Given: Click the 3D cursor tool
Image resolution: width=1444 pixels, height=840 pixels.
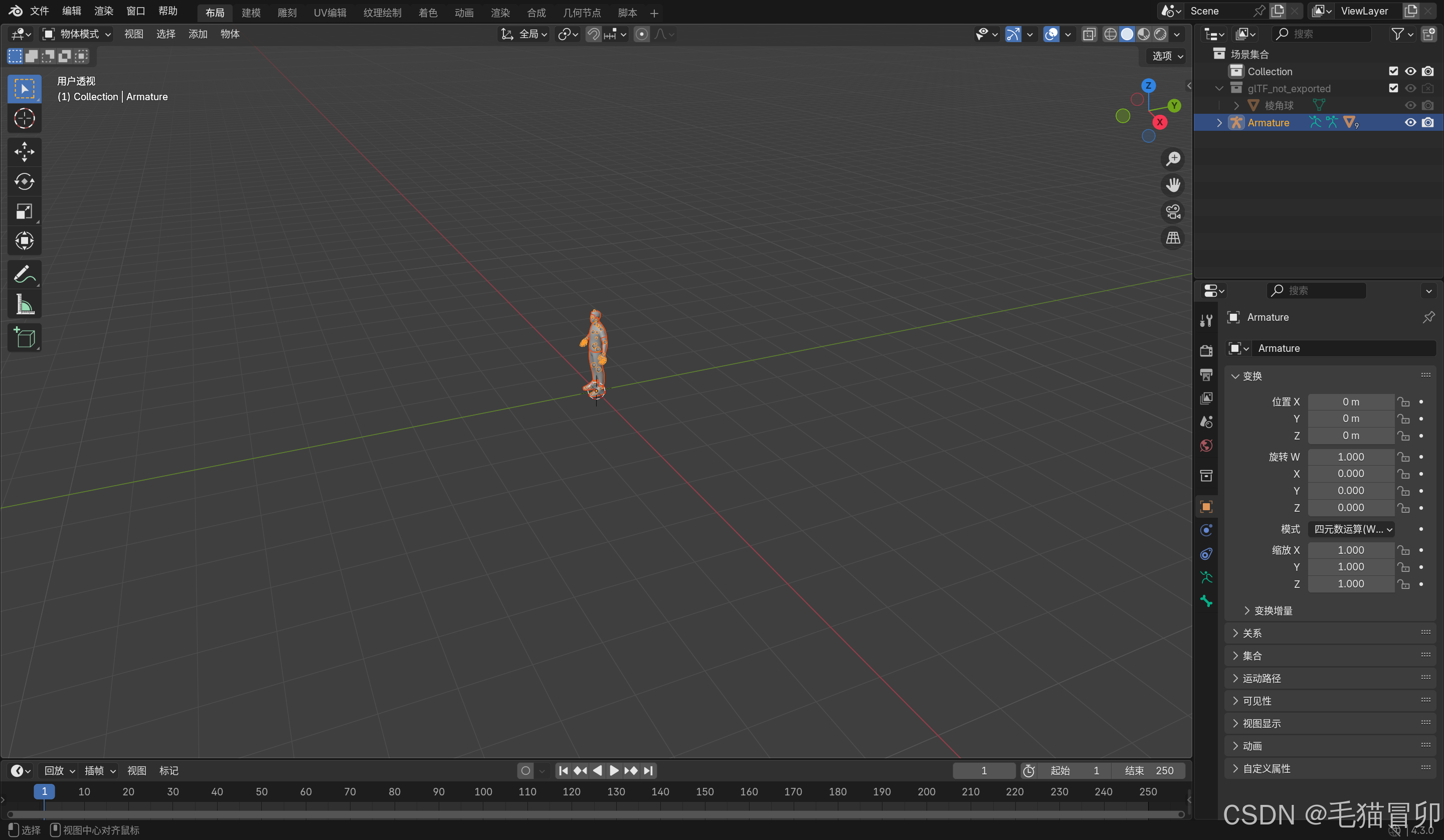Looking at the screenshot, I should [24, 119].
